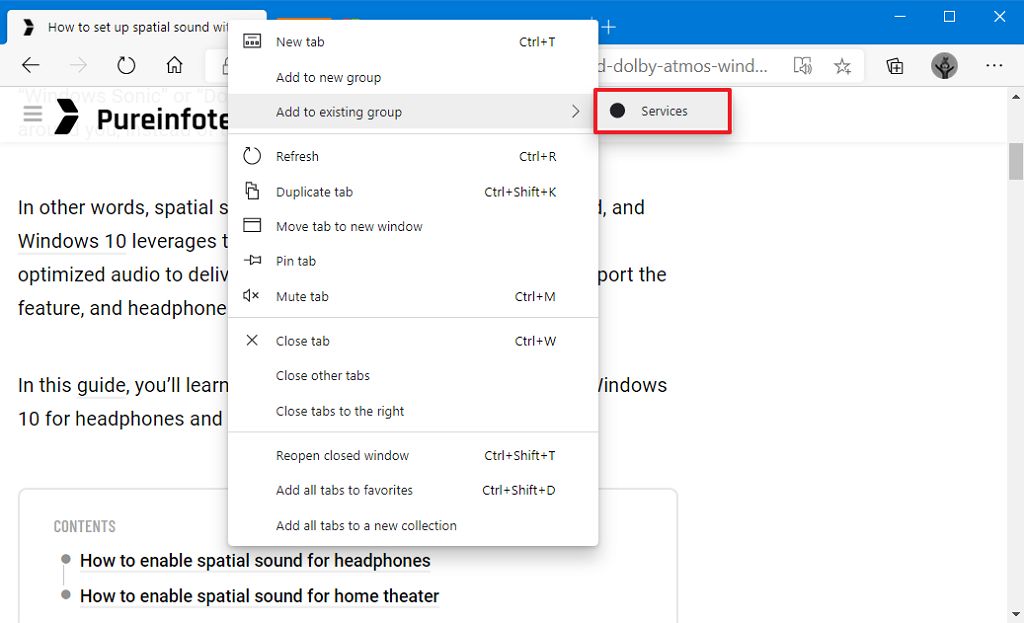Select the Services group in submenu
Viewport: 1024px width, 623px height.
tap(662, 111)
